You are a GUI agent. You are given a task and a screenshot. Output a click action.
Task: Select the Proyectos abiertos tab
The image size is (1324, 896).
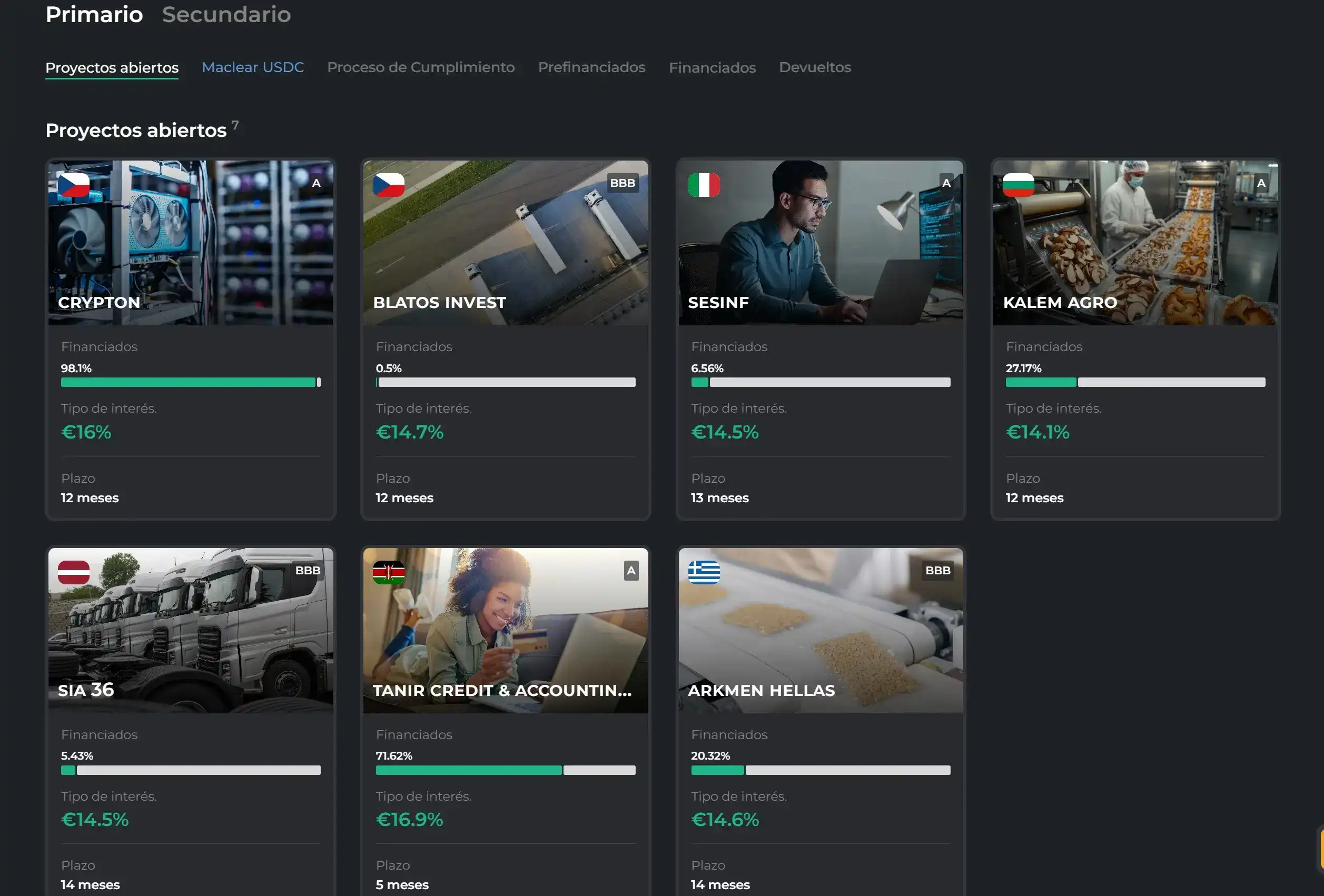tap(112, 68)
